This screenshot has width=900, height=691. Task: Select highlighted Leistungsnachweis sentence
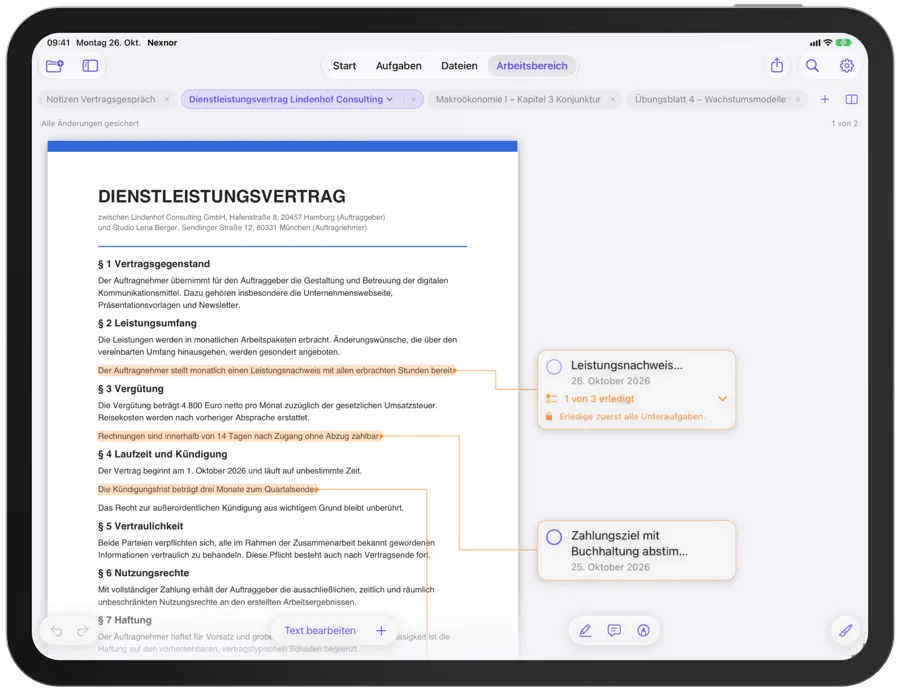(x=277, y=371)
